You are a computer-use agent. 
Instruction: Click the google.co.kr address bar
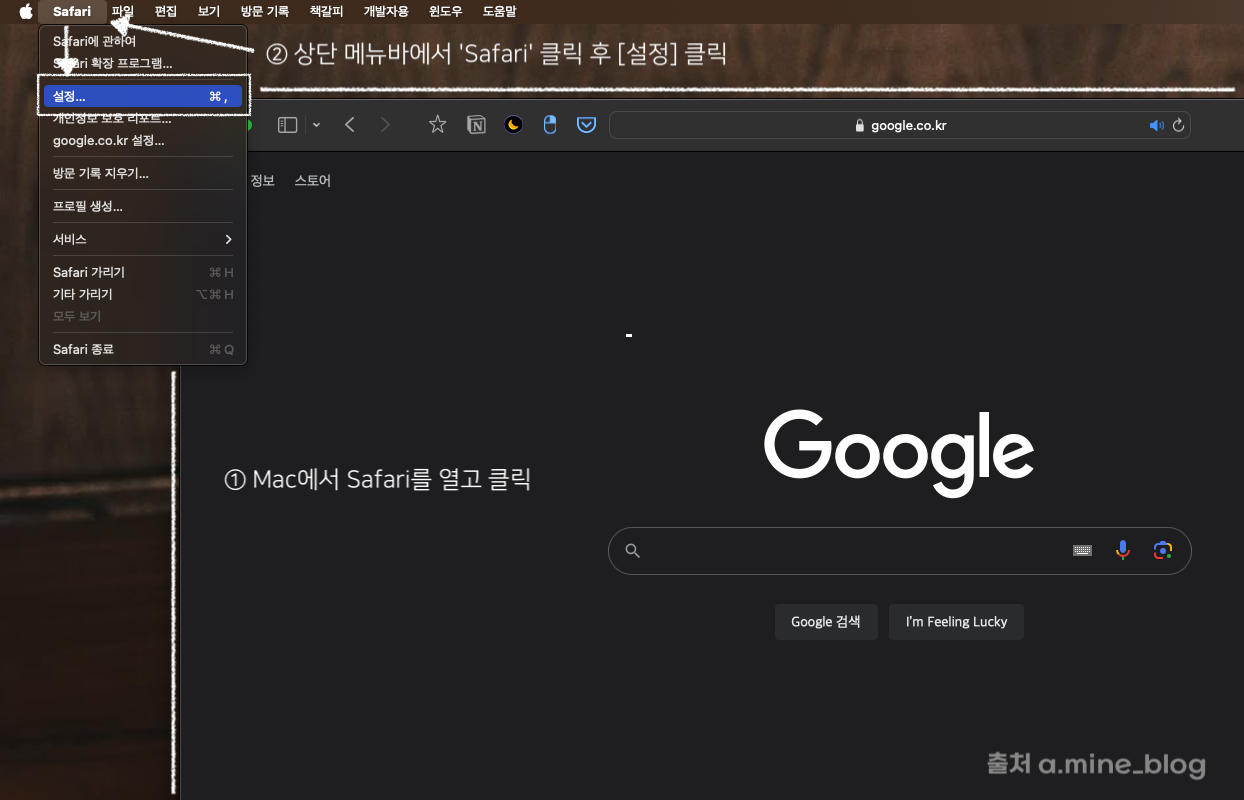[900, 126]
